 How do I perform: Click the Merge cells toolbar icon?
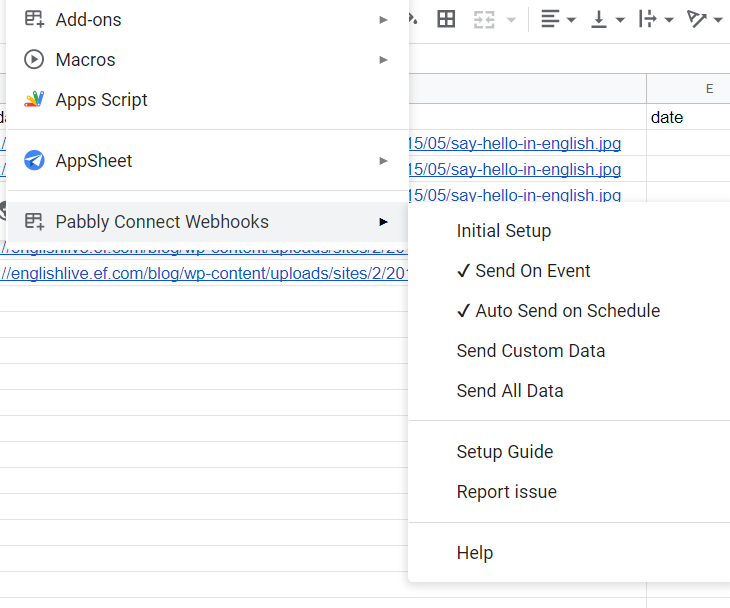click(x=484, y=20)
